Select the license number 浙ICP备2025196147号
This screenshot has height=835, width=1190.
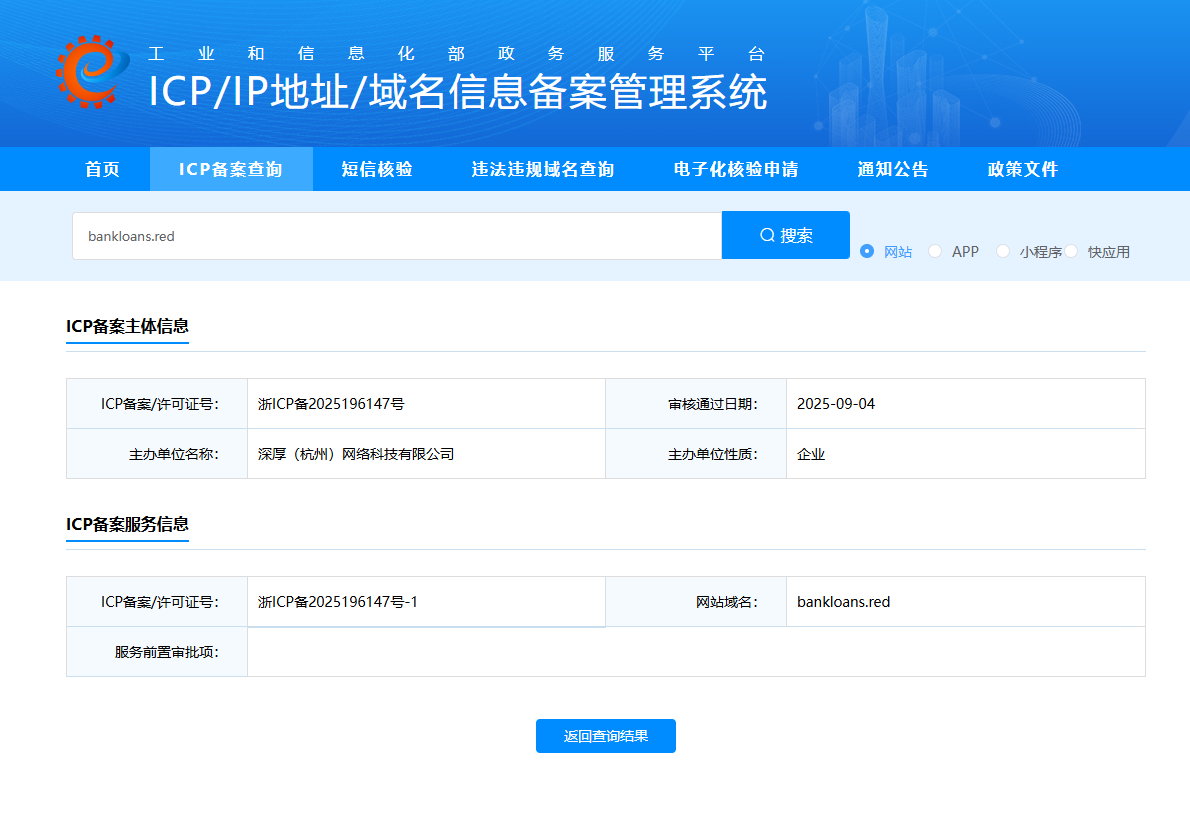[x=331, y=404]
